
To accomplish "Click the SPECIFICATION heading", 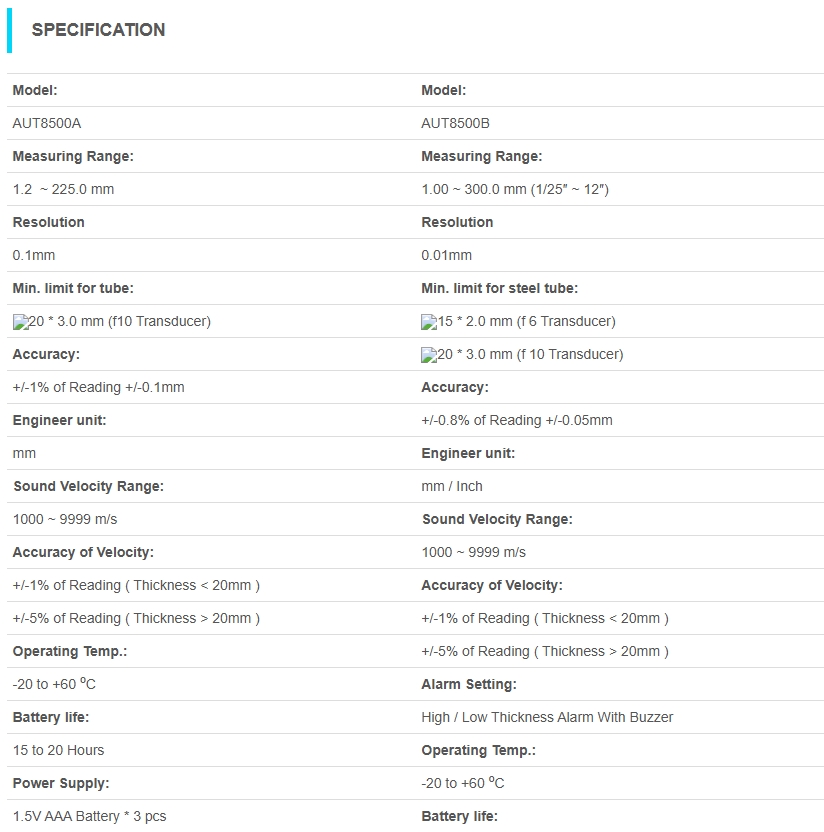I will coord(98,30).
